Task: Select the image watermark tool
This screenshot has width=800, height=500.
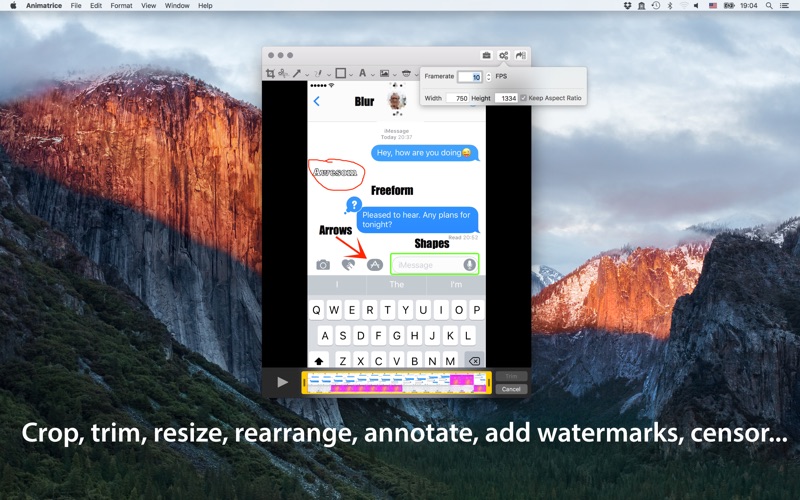Action: coord(384,73)
